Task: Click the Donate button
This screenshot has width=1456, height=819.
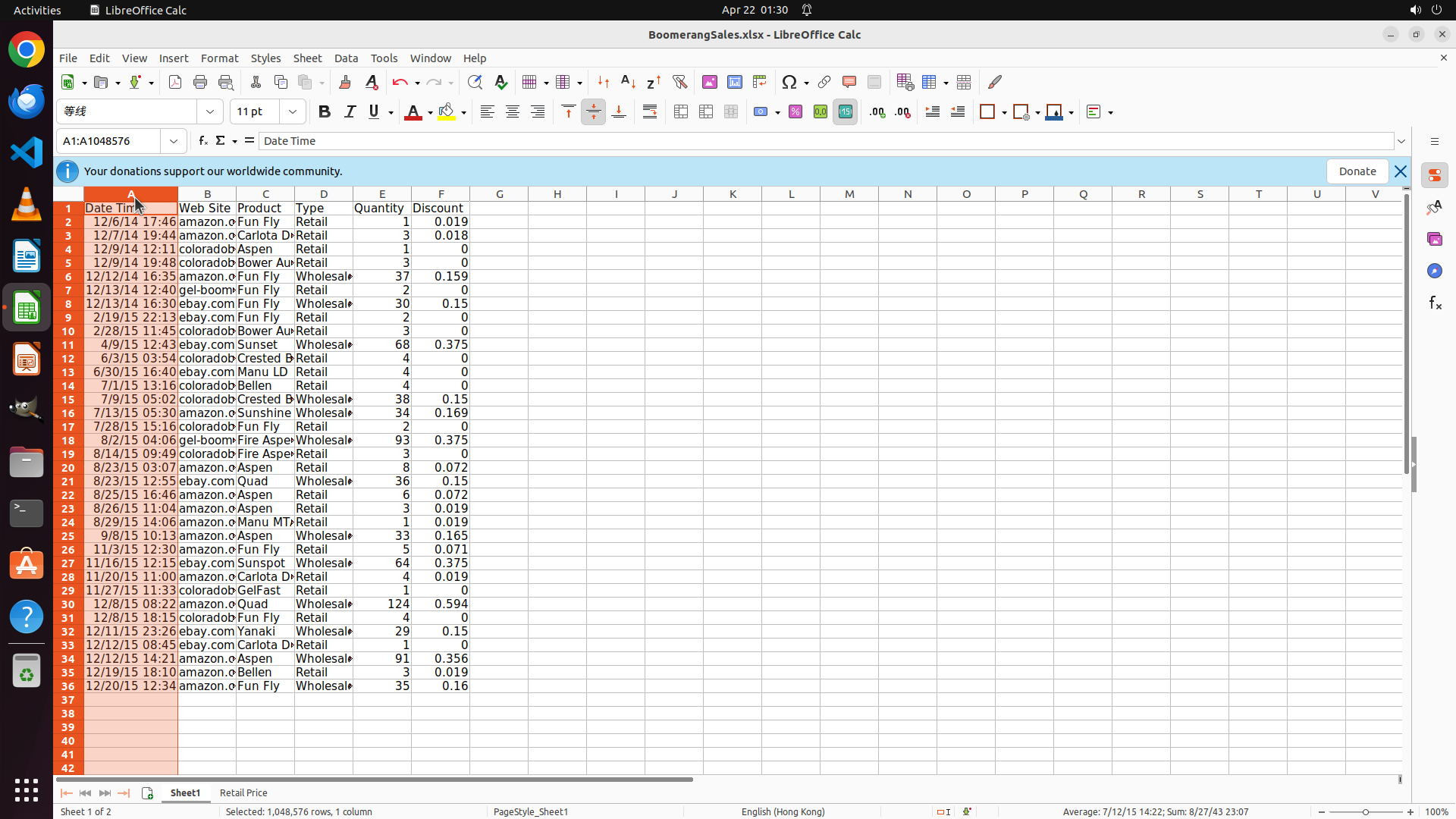Action: (x=1357, y=171)
